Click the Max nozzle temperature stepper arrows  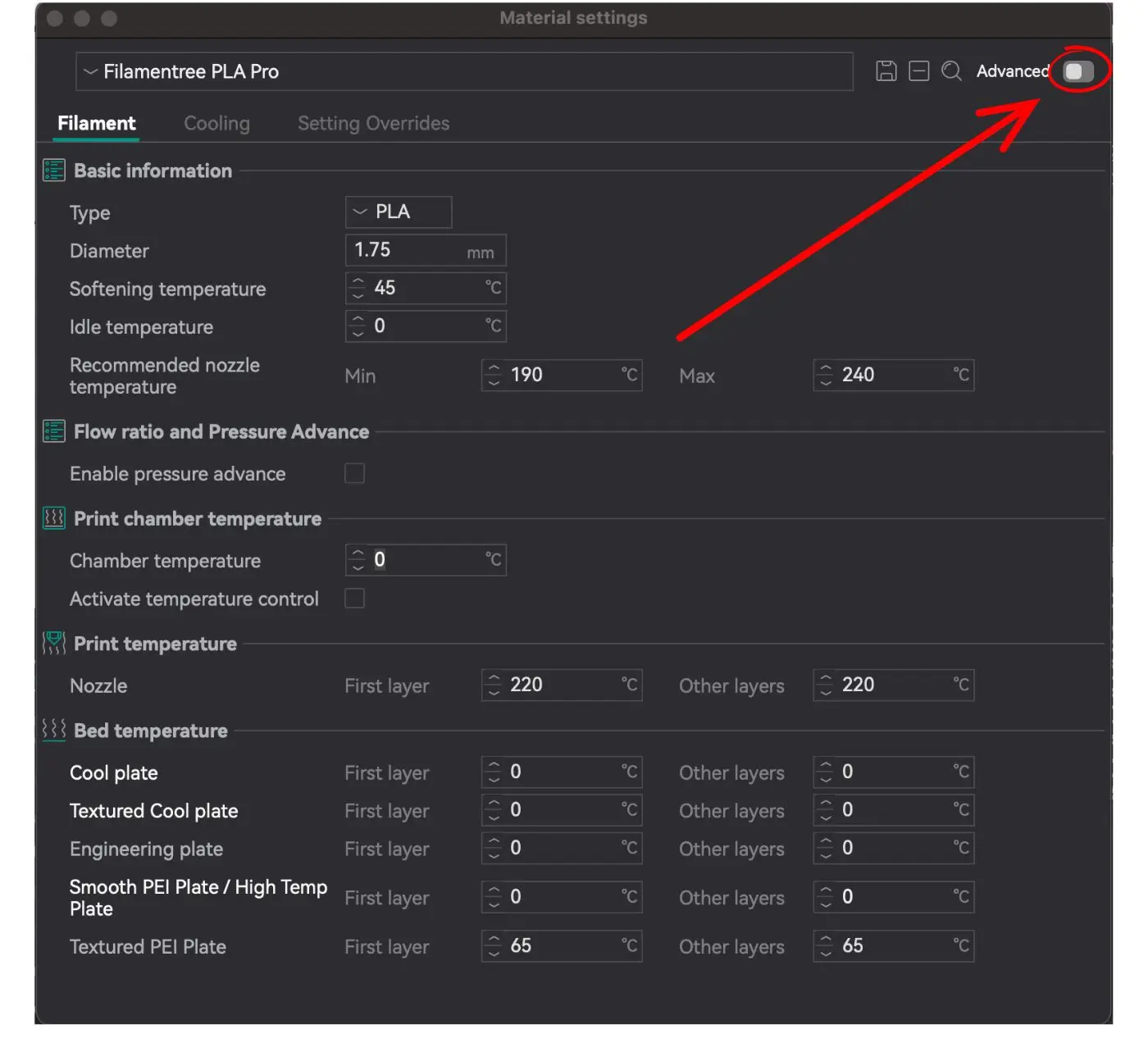[826, 375]
